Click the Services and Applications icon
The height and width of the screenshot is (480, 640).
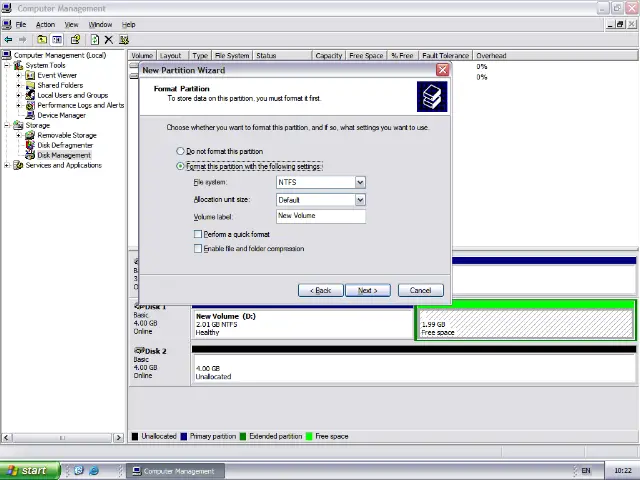click(x=18, y=165)
